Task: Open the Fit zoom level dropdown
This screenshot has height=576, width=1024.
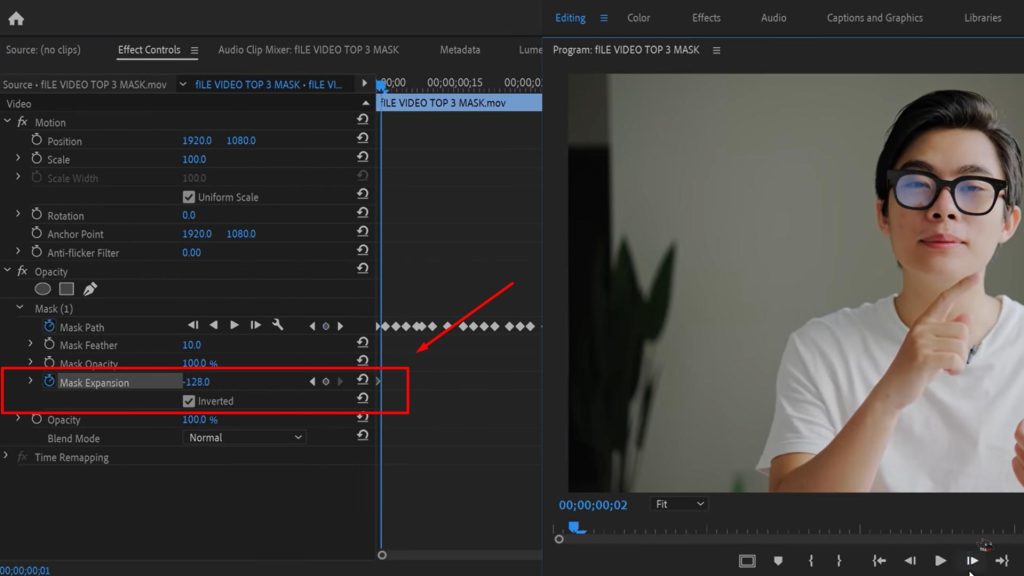Action: pos(679,503)
